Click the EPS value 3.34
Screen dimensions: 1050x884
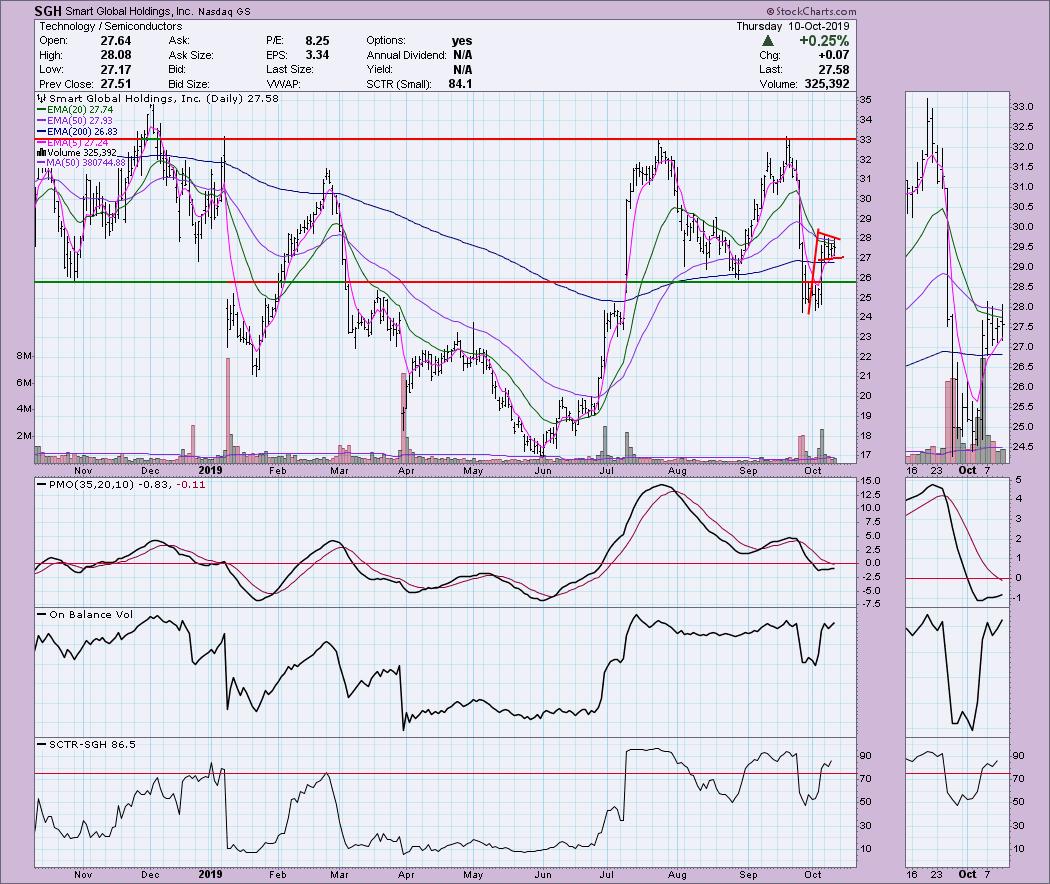coord(317,55)
